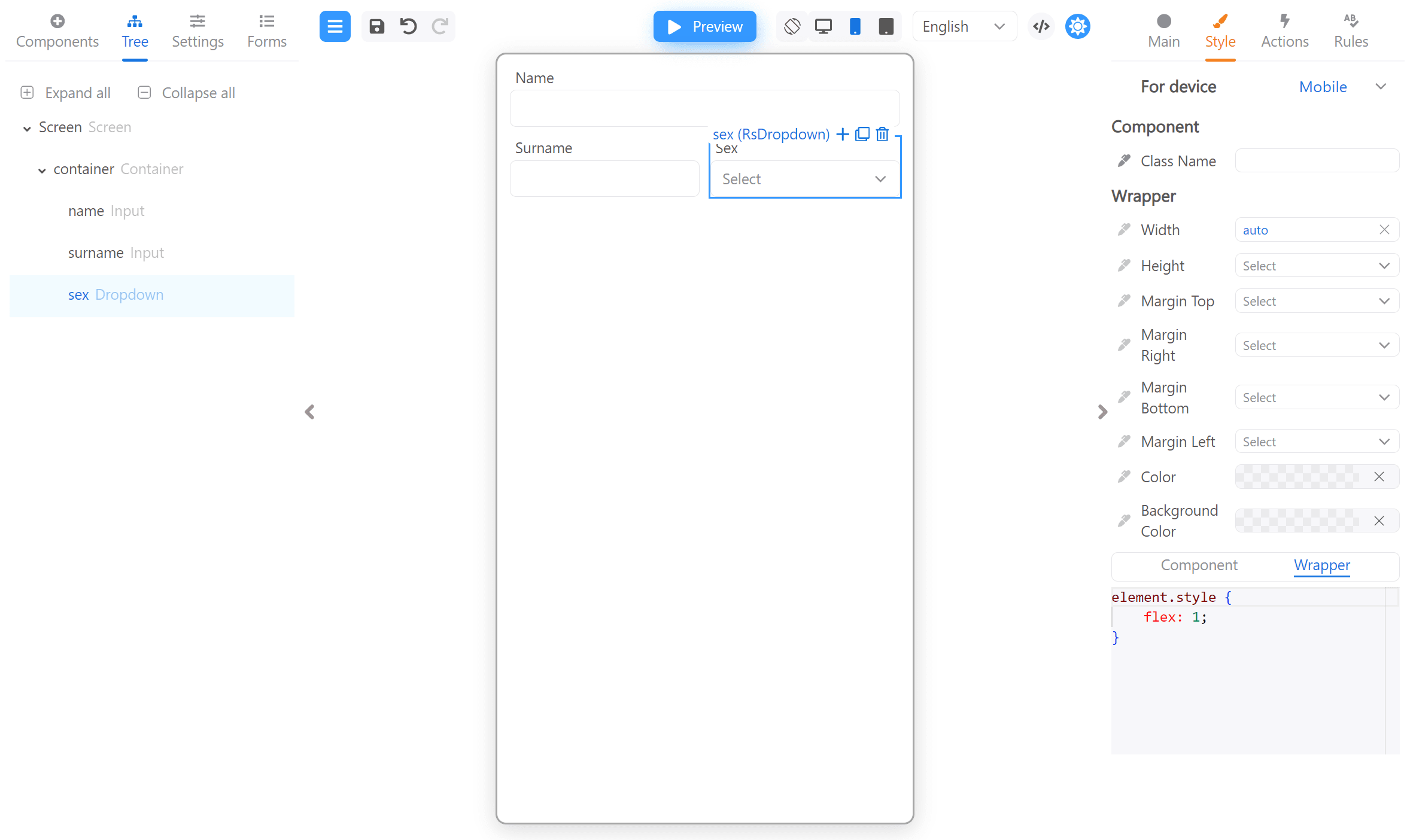Image resolution: width=1410 pixels, height=840 pixels.
Task: Toggle rotated device orientation preview
Action: click(792, 26)
